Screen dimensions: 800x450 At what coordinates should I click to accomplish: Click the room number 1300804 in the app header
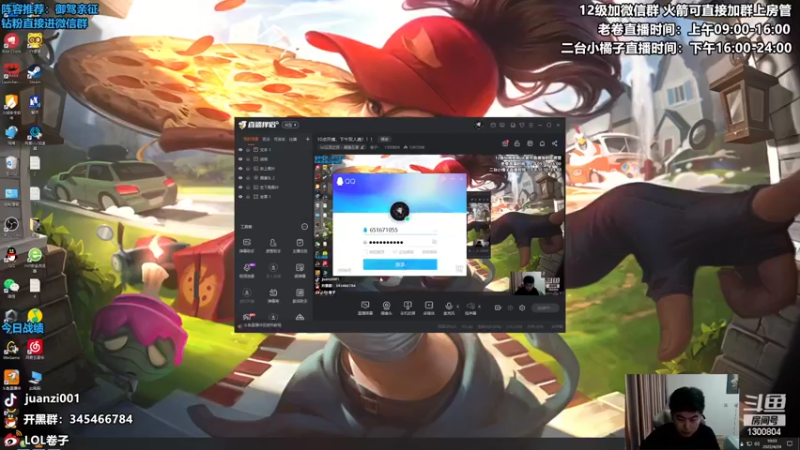[x=392, y=147]
